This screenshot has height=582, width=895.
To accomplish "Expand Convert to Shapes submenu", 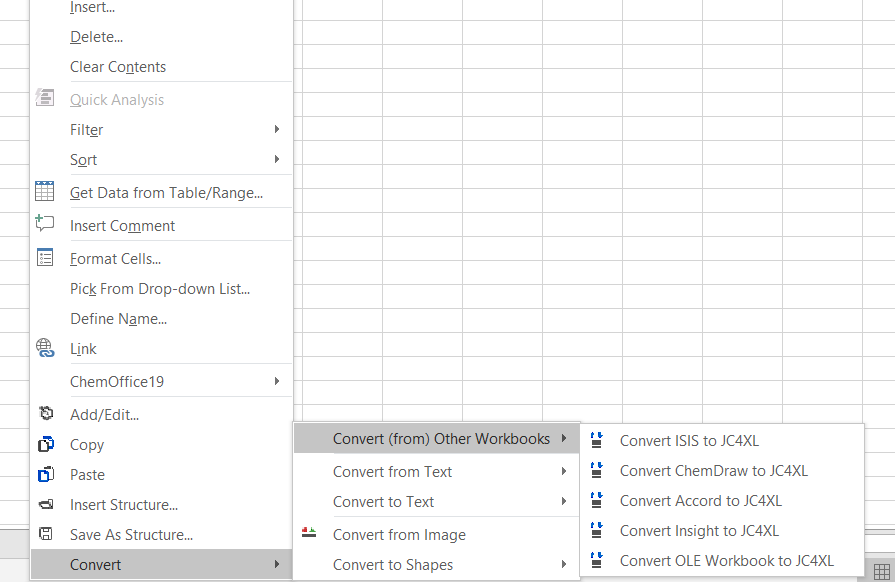I will click(565, 564).
